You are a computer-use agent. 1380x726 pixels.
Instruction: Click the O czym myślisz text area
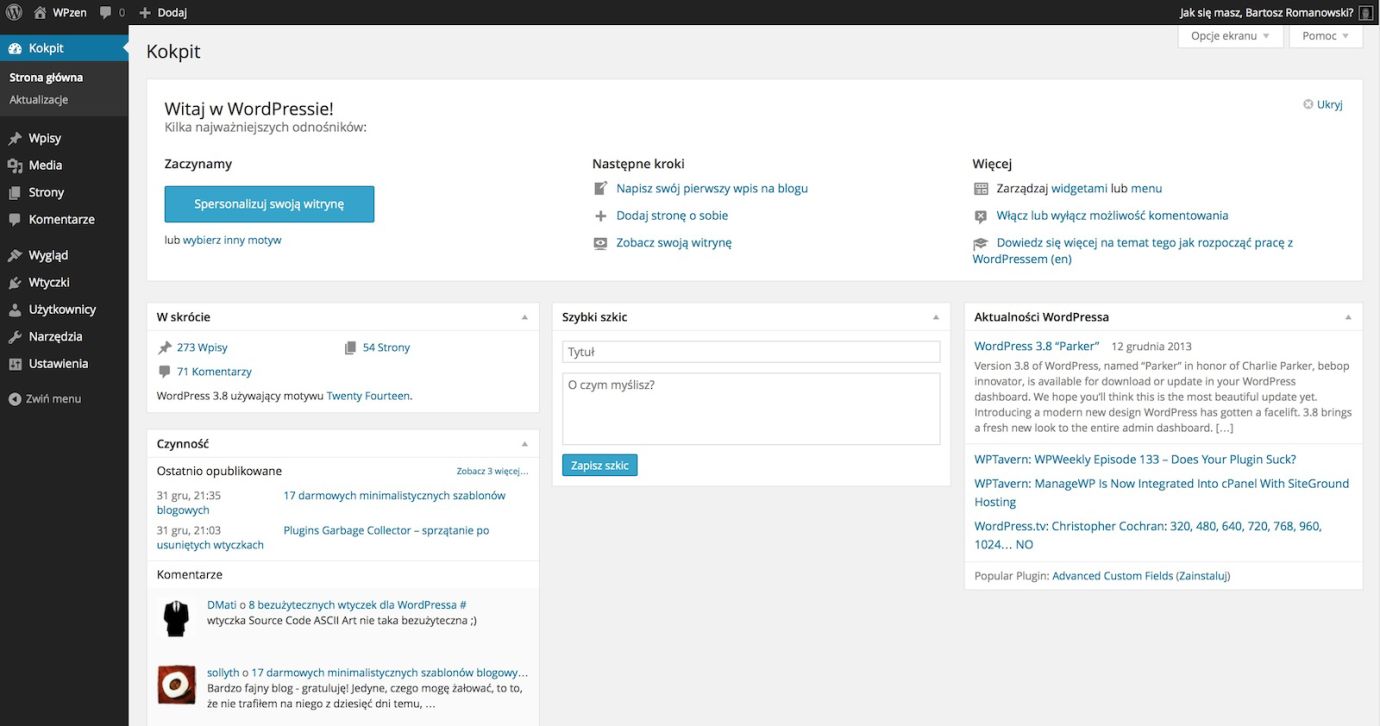pyautogui.click(x=751, y=408)
